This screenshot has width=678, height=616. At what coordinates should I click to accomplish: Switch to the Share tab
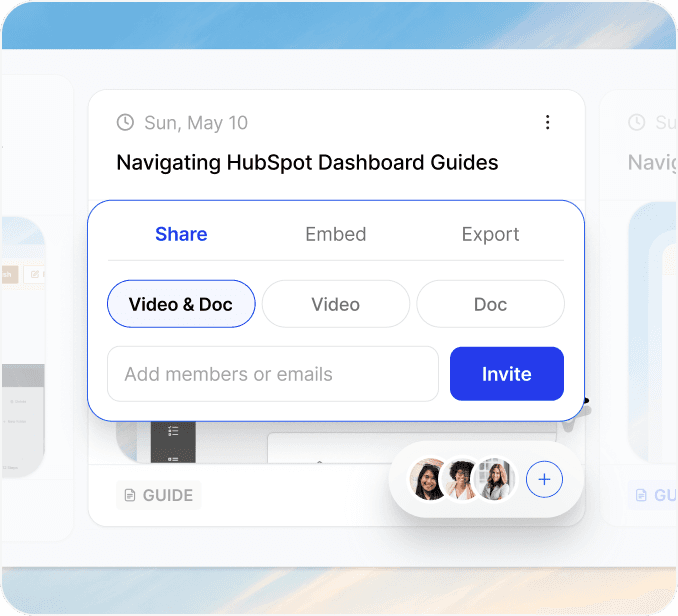pos(181,234)
